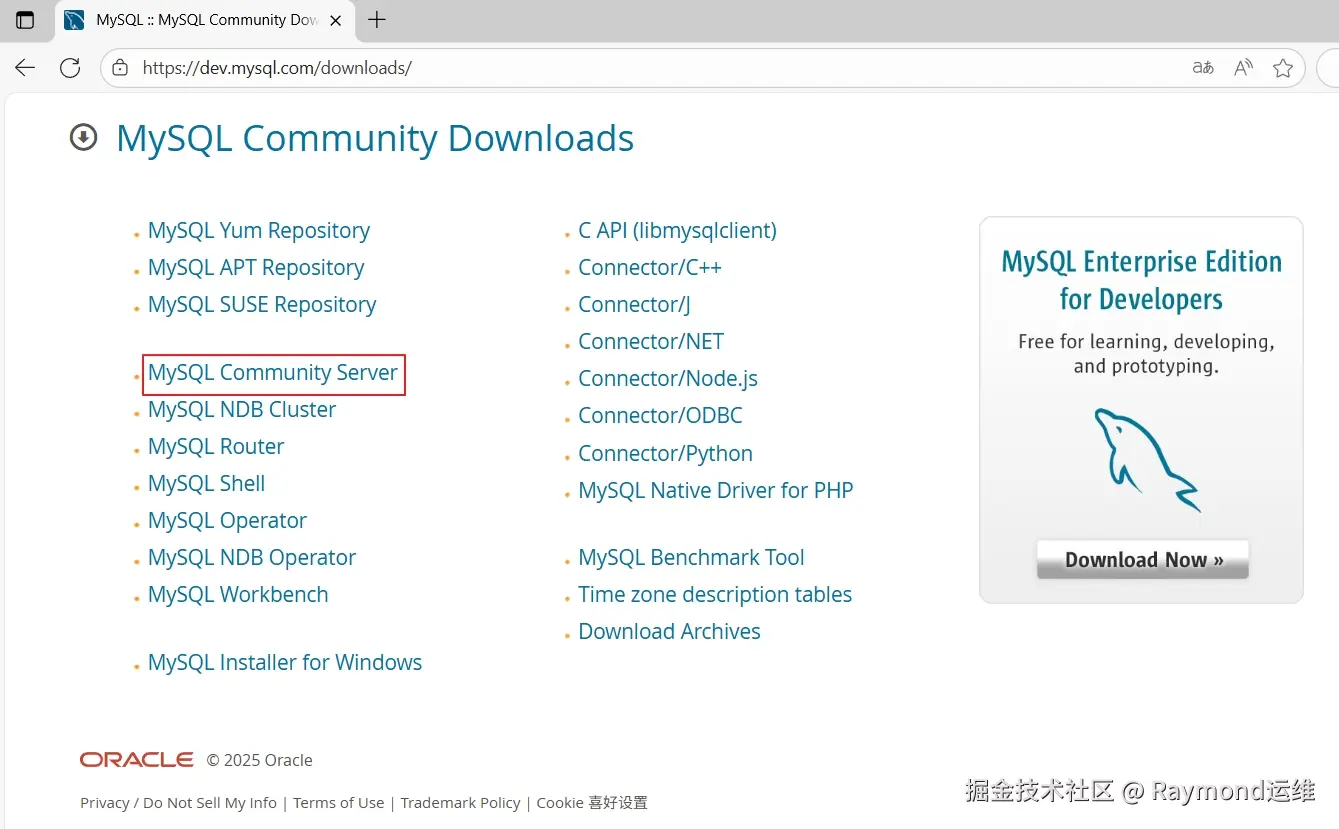The image size is (1339, 829).
Task: Select the Connector/Node.js link
Action: tap(668, 378)
